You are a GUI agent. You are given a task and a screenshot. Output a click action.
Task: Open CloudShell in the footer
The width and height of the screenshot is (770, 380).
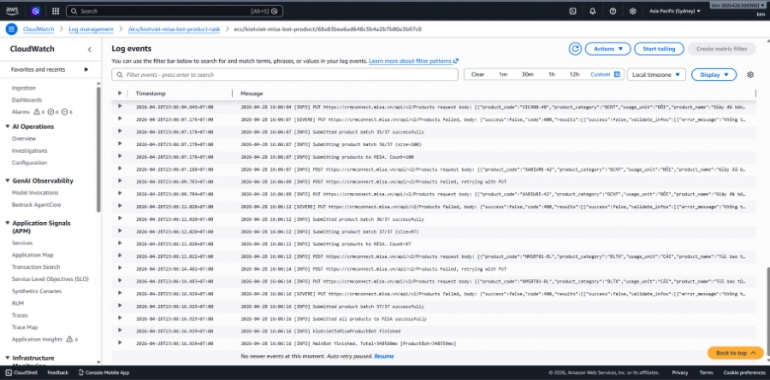pyautogui.click(x=21, y=373)
